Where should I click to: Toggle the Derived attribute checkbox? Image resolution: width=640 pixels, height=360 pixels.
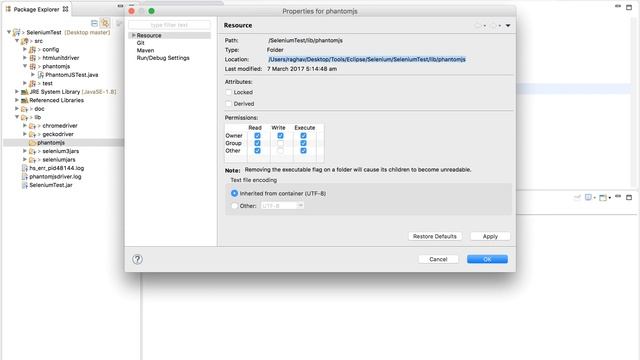click(229, 104)
